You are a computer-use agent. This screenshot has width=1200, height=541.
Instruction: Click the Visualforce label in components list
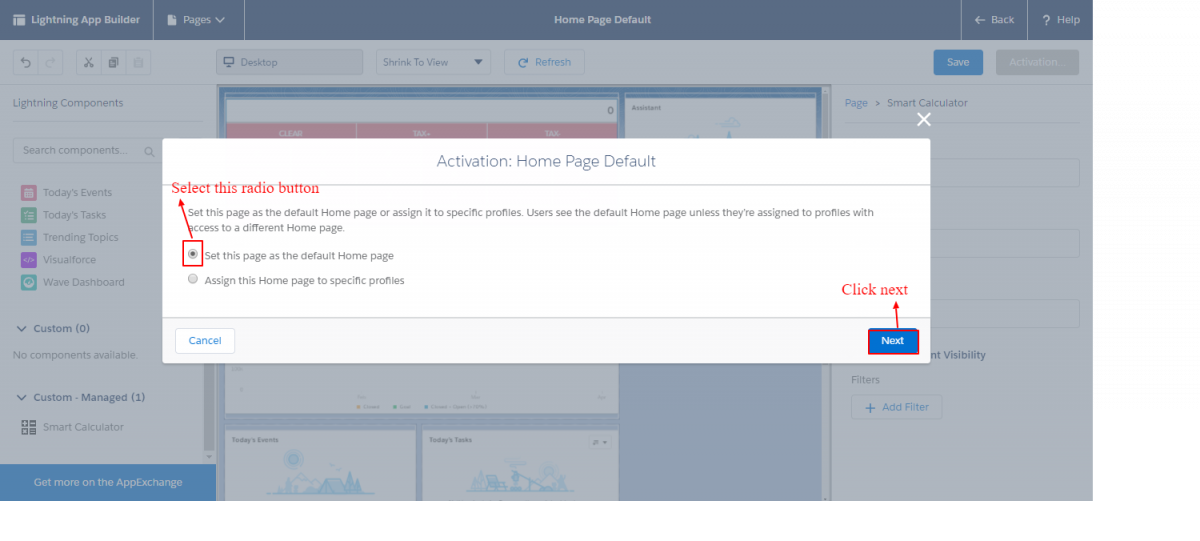pos(70,260)
